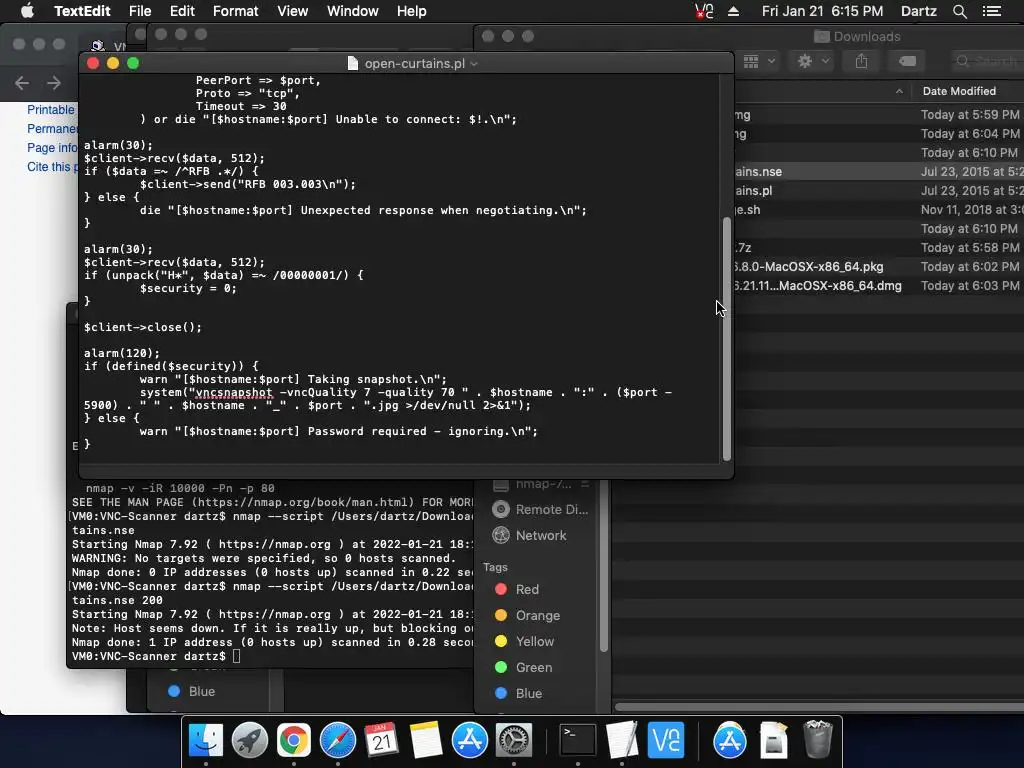
Task: Select the Orange tag in Finder sidebar
Action: (x=527, y=615)
